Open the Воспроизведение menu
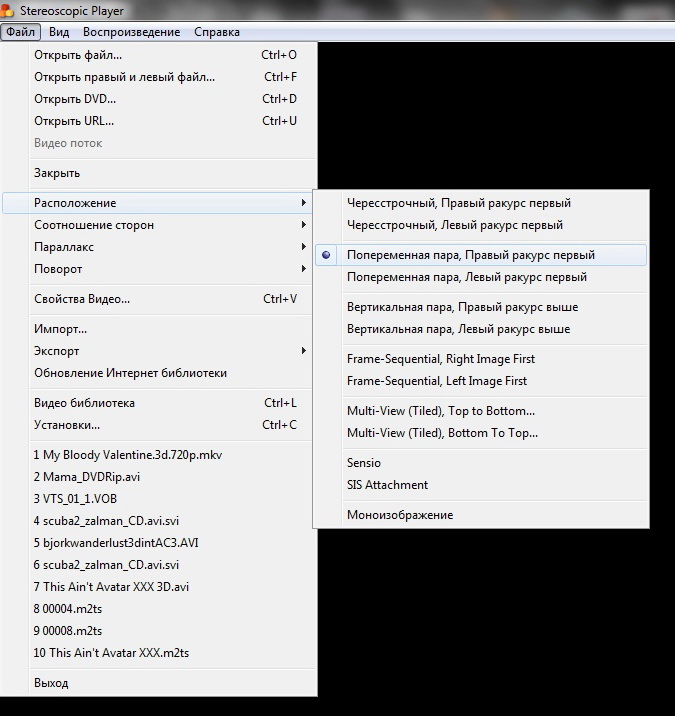The height and width of the screenshot is (716, 675). [x=132, y=32]
